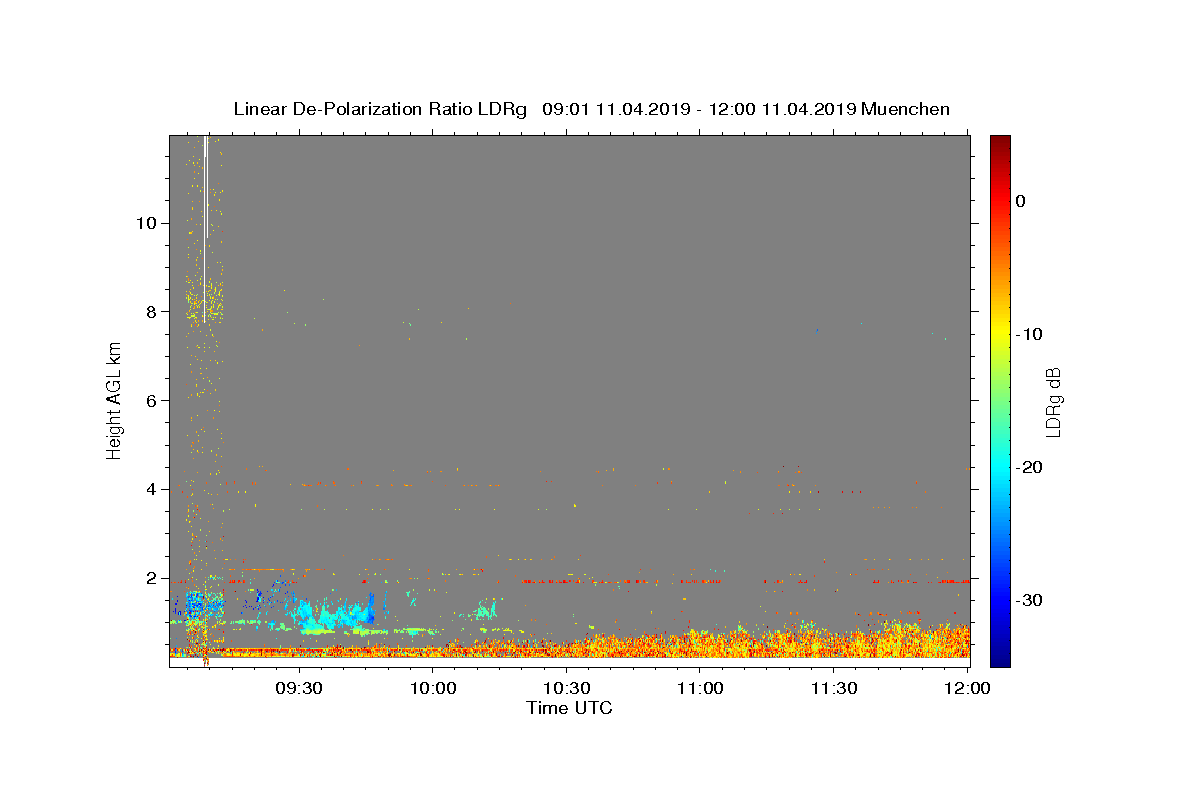1200x800 pixels.
Task: Click the 10:30 time tick label
Action: pos(566,688)
